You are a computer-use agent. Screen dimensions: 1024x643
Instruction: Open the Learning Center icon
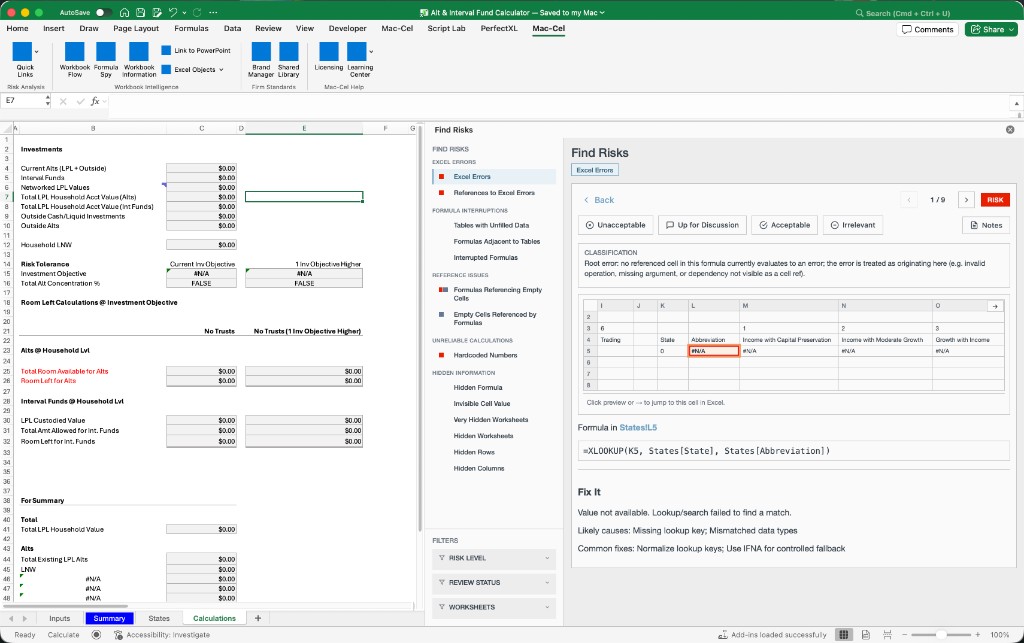[357, 52]
